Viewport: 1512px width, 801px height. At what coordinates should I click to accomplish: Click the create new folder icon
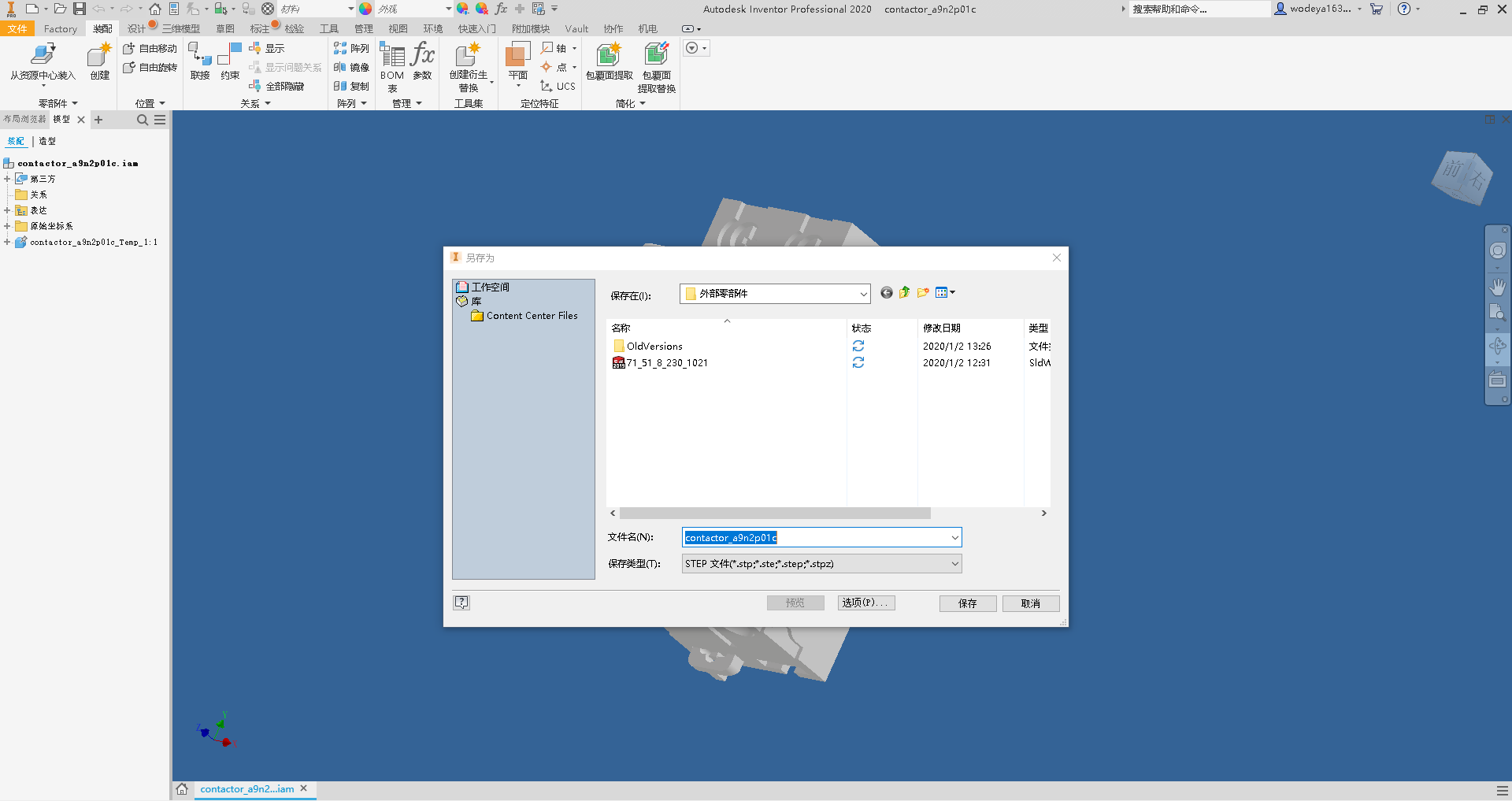[x=923, y=293]
